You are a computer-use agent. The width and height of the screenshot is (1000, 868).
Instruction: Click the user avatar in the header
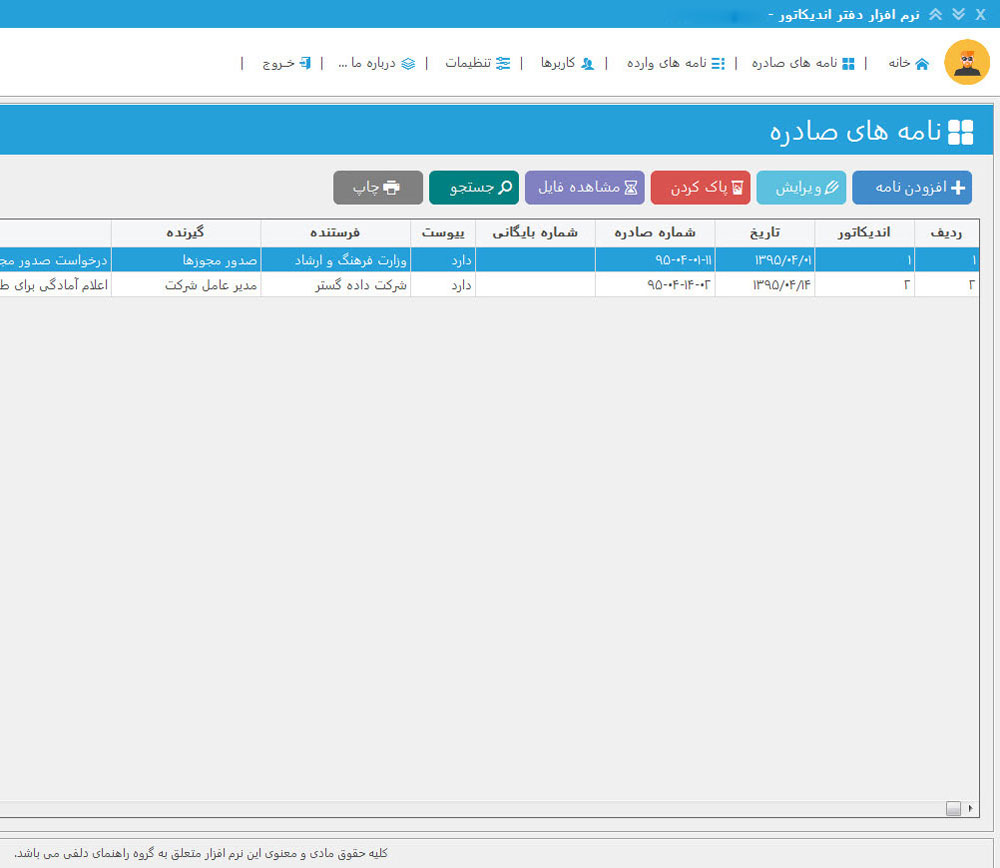click(x=966, y=62)
